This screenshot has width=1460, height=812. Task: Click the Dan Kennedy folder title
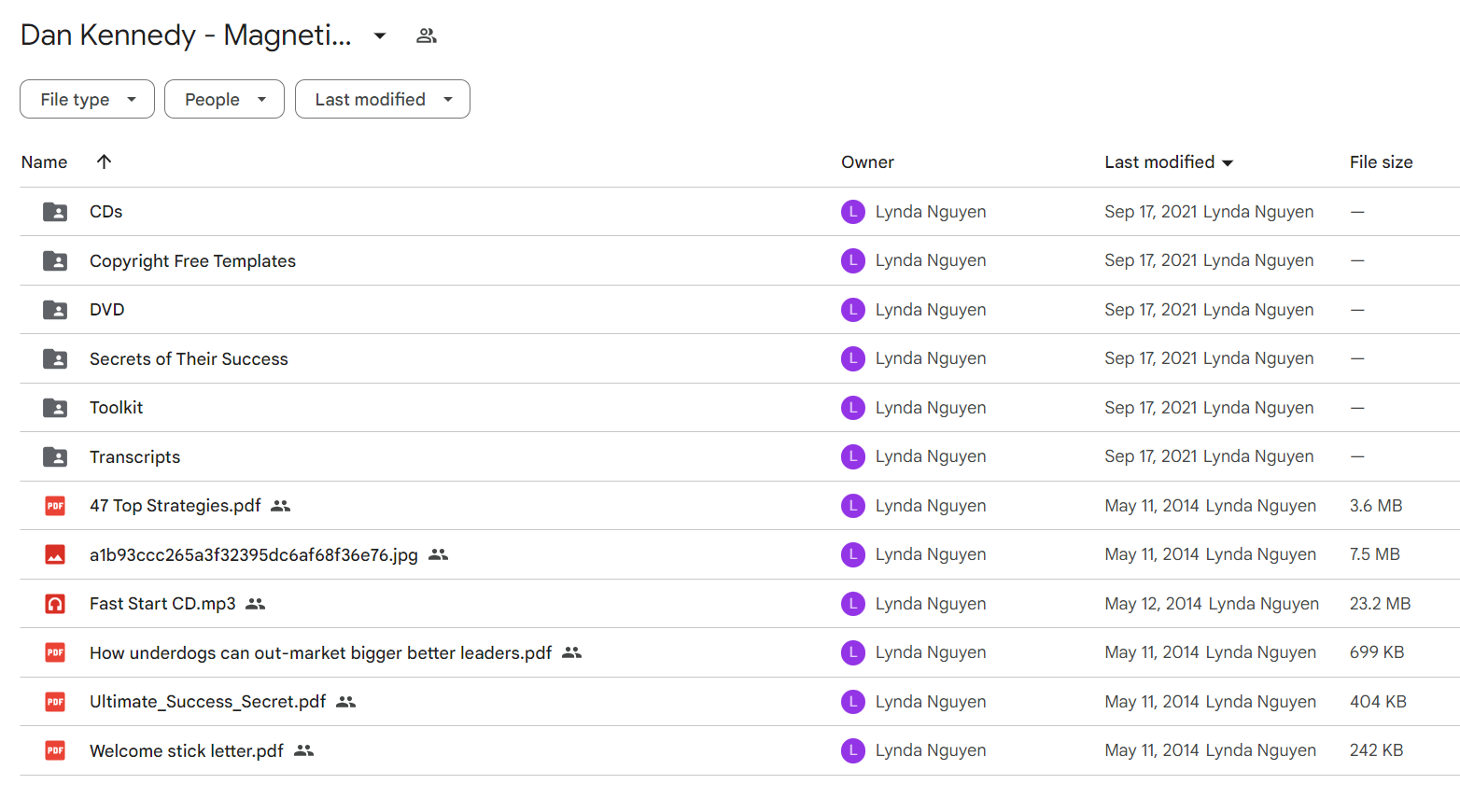pos(186,35)
